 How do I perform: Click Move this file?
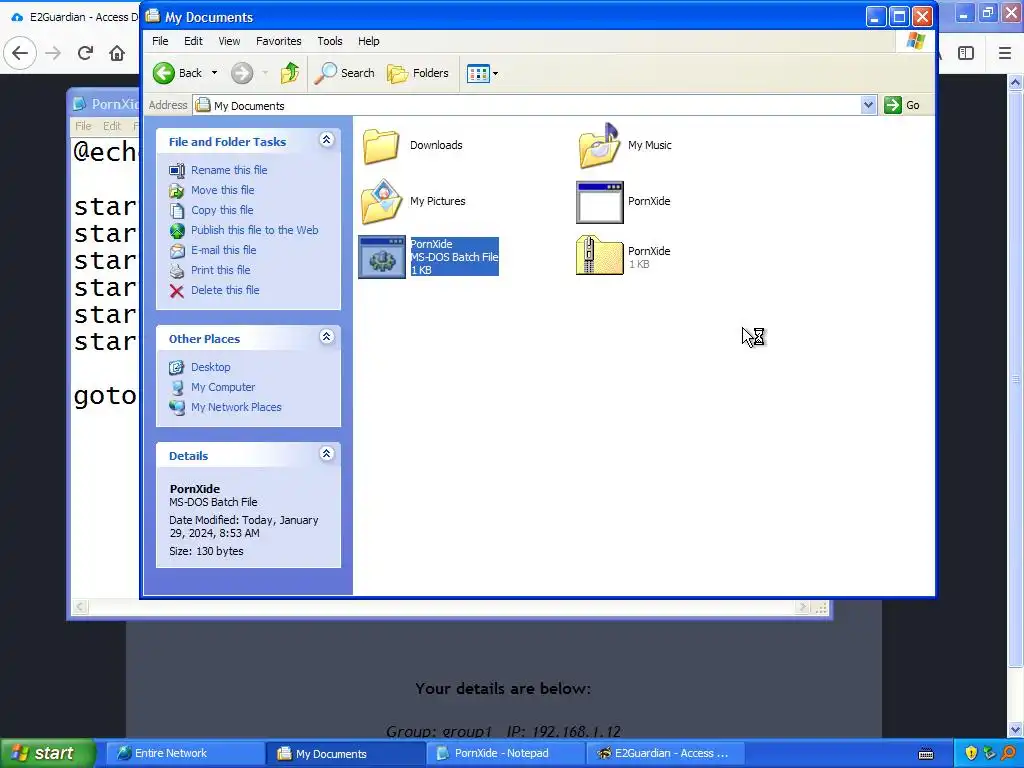[223, 190]
